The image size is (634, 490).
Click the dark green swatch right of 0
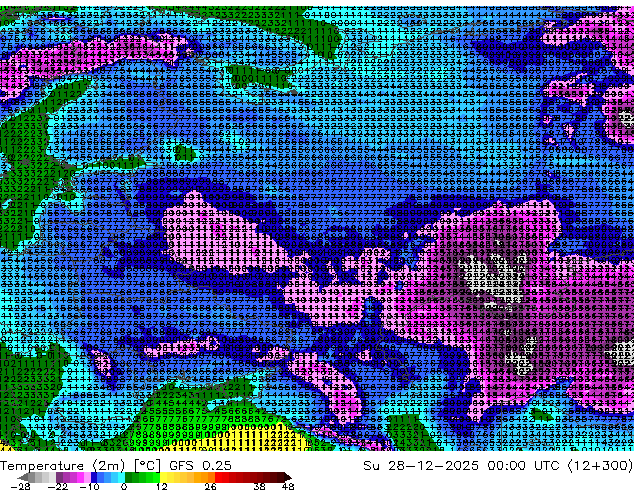(x=129, y=477)
